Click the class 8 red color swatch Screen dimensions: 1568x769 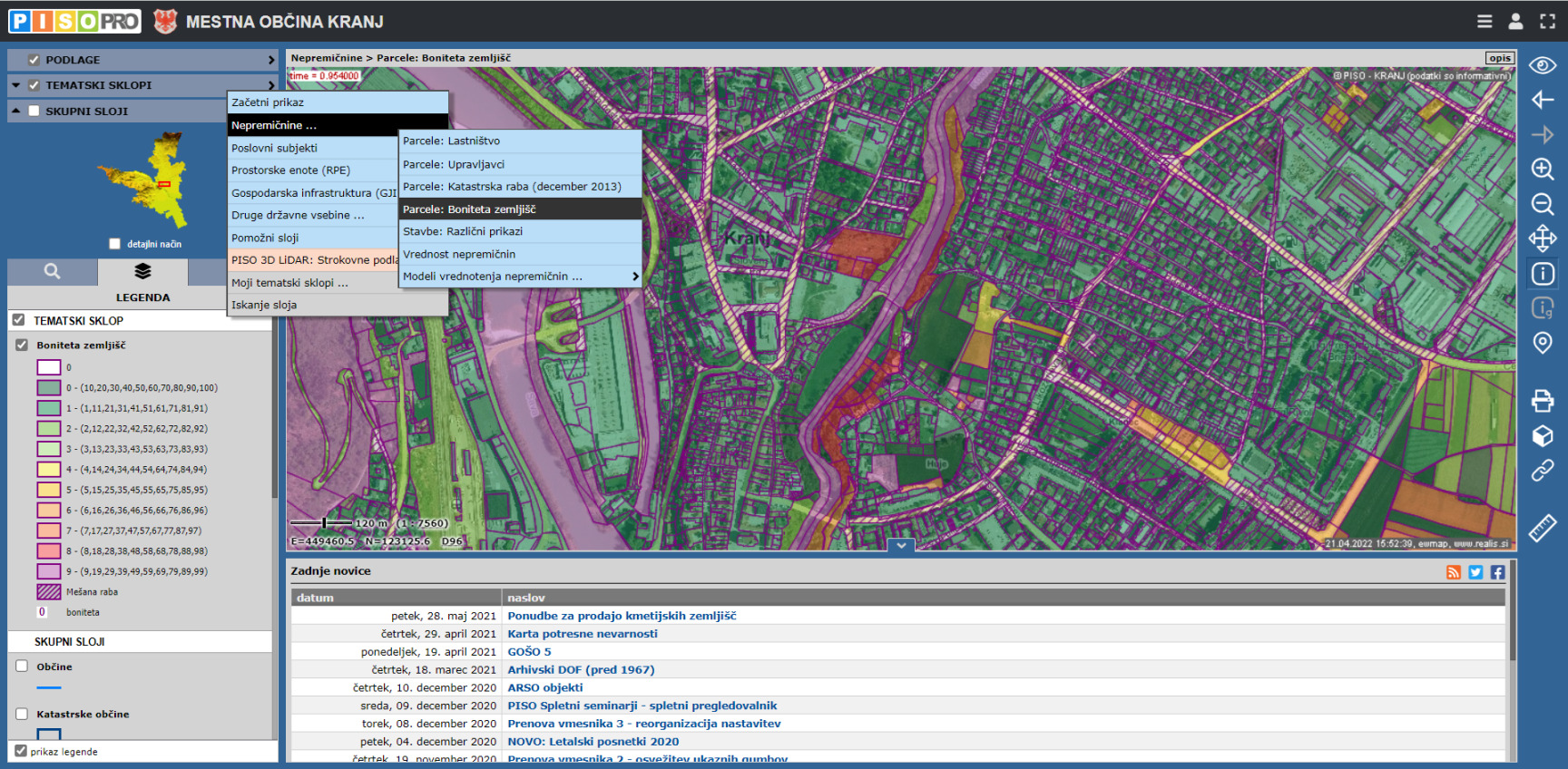(49, 551)
